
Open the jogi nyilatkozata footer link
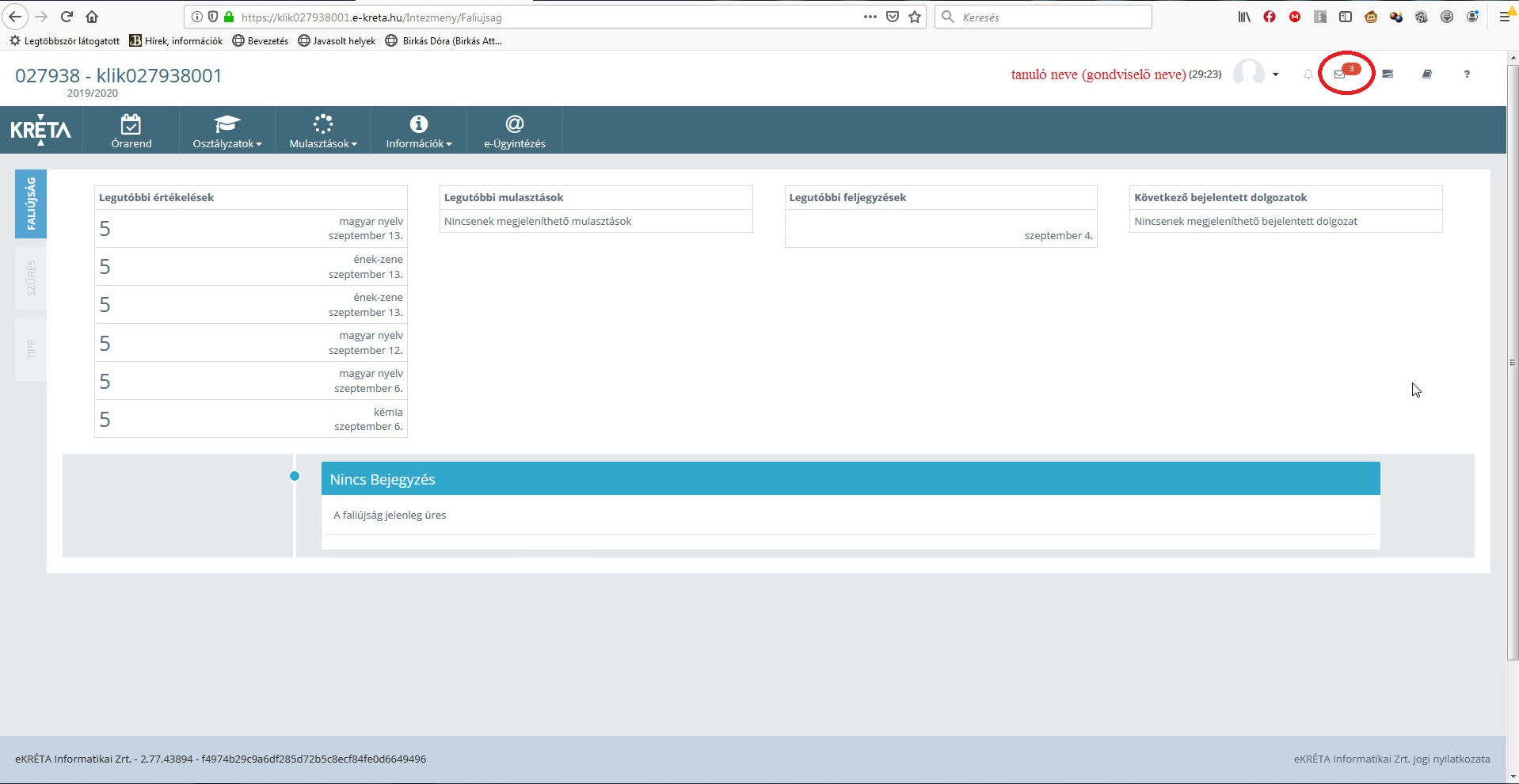coord(1391,759)
